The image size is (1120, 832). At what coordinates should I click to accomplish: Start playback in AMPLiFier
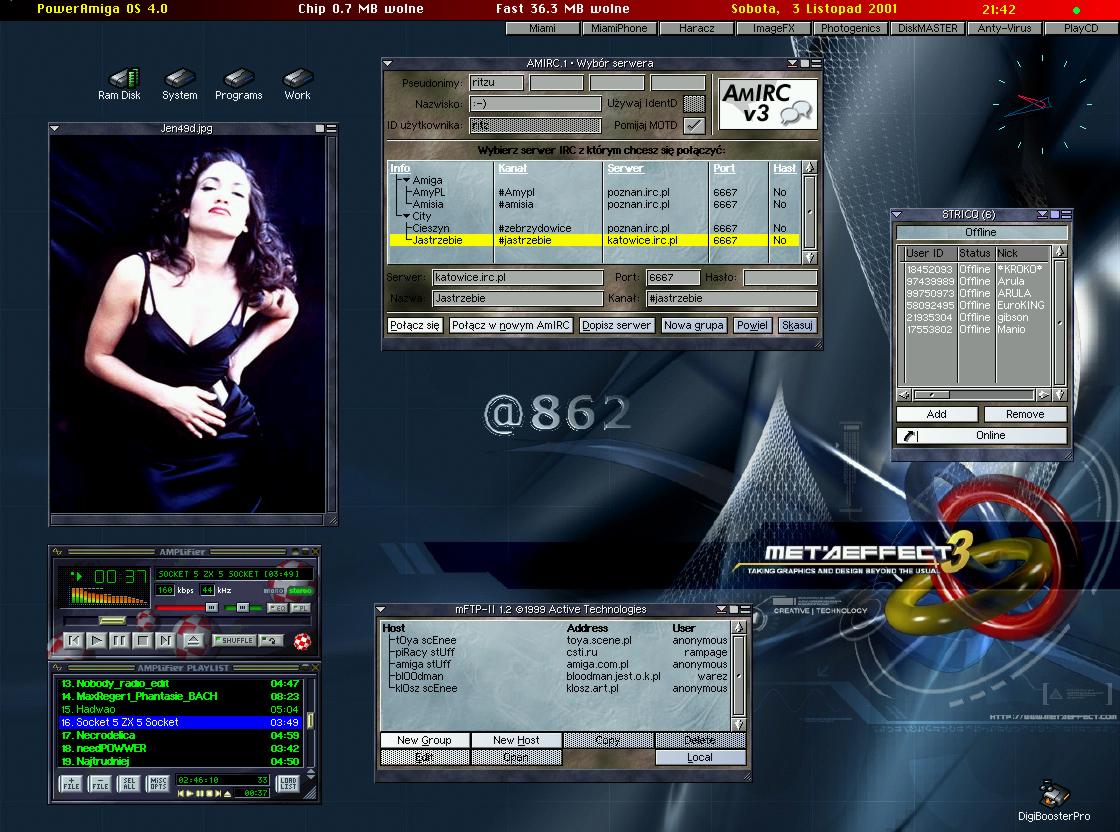pyautogui.click(x=96, y=641)
